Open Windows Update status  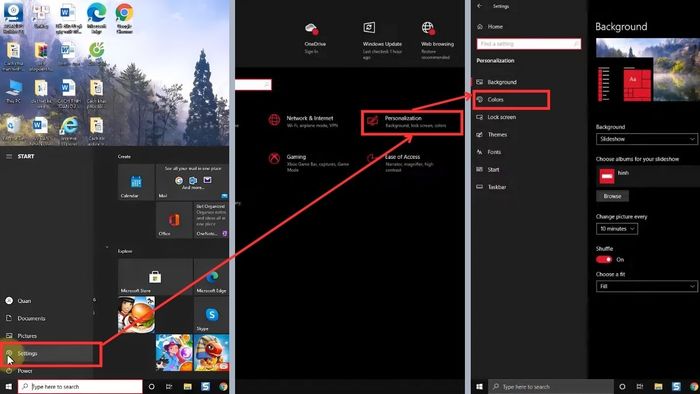point(382,40)
